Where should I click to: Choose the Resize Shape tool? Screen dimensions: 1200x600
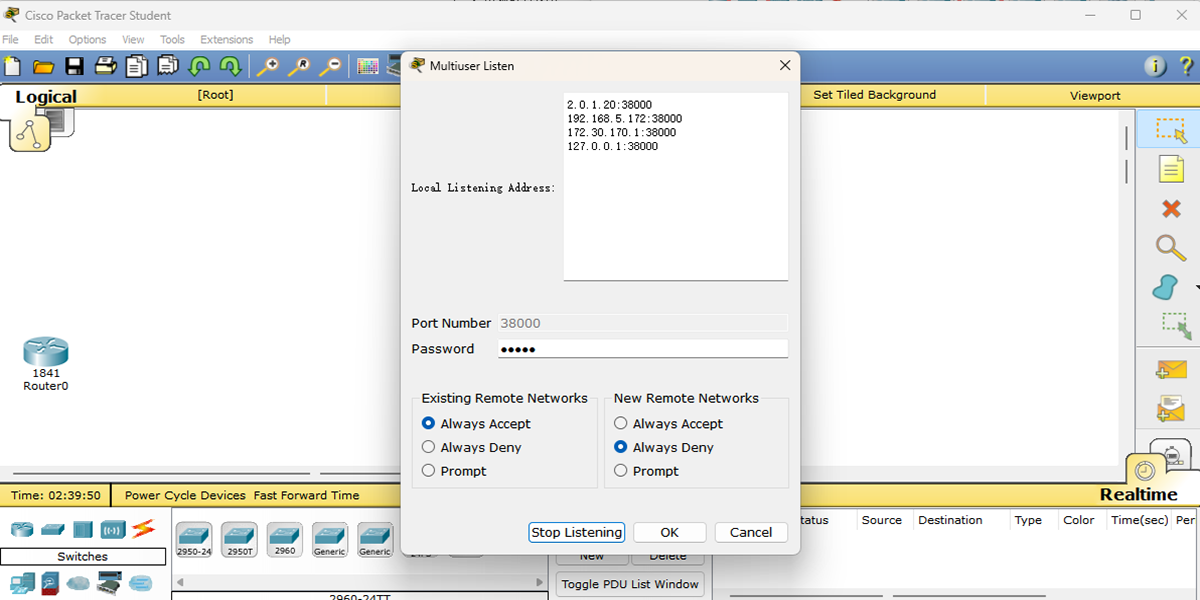1175,326
